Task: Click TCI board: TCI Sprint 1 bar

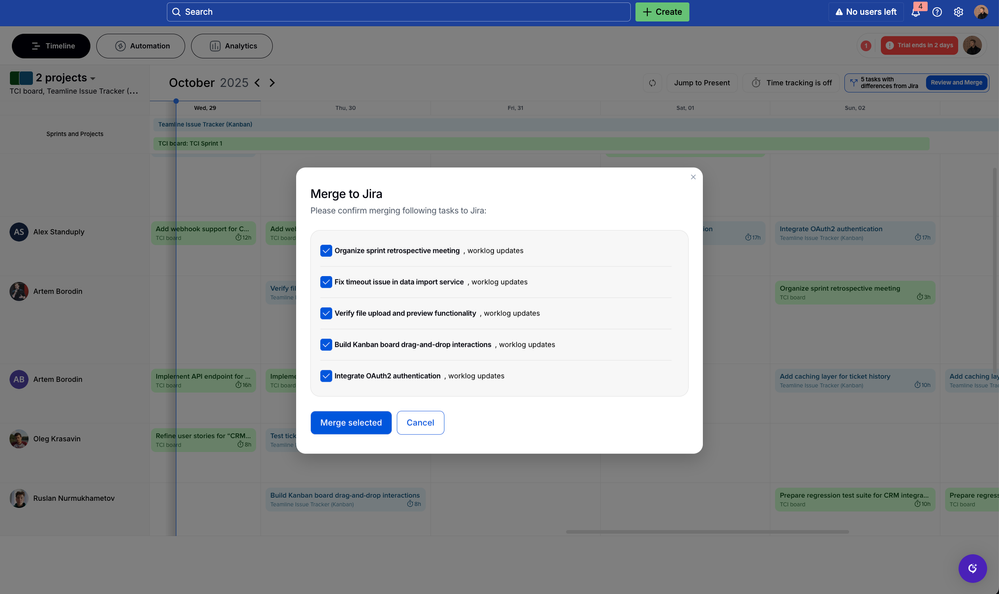Action: click(541, 143)
